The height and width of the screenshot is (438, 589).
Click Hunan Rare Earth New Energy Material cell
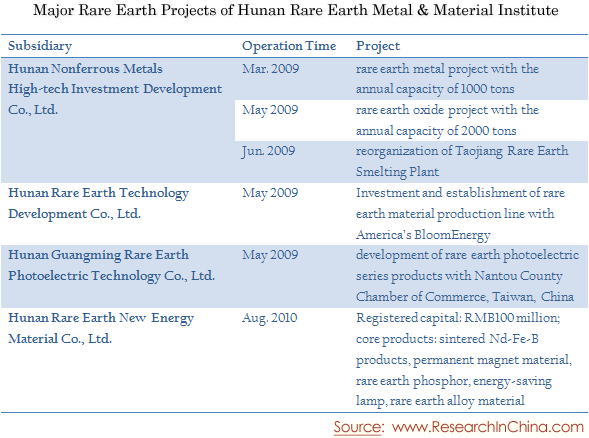(101, 328)
